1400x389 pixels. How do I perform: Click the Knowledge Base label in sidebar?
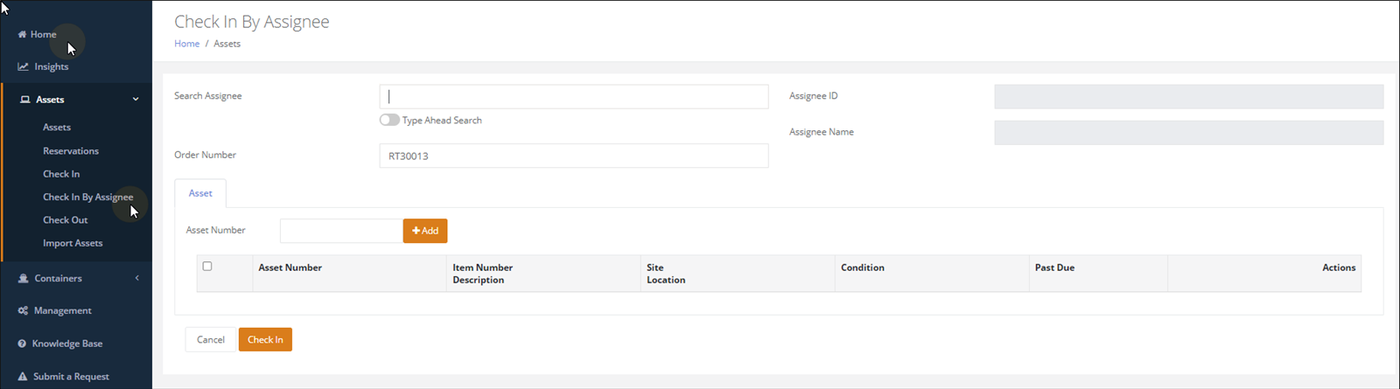click(x=67, y=343)
